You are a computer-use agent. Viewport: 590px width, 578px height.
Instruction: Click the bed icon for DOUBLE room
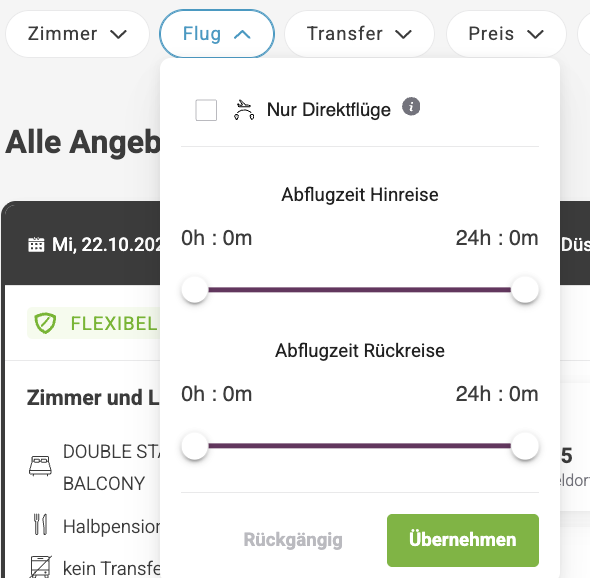click(x=40, y=466)
